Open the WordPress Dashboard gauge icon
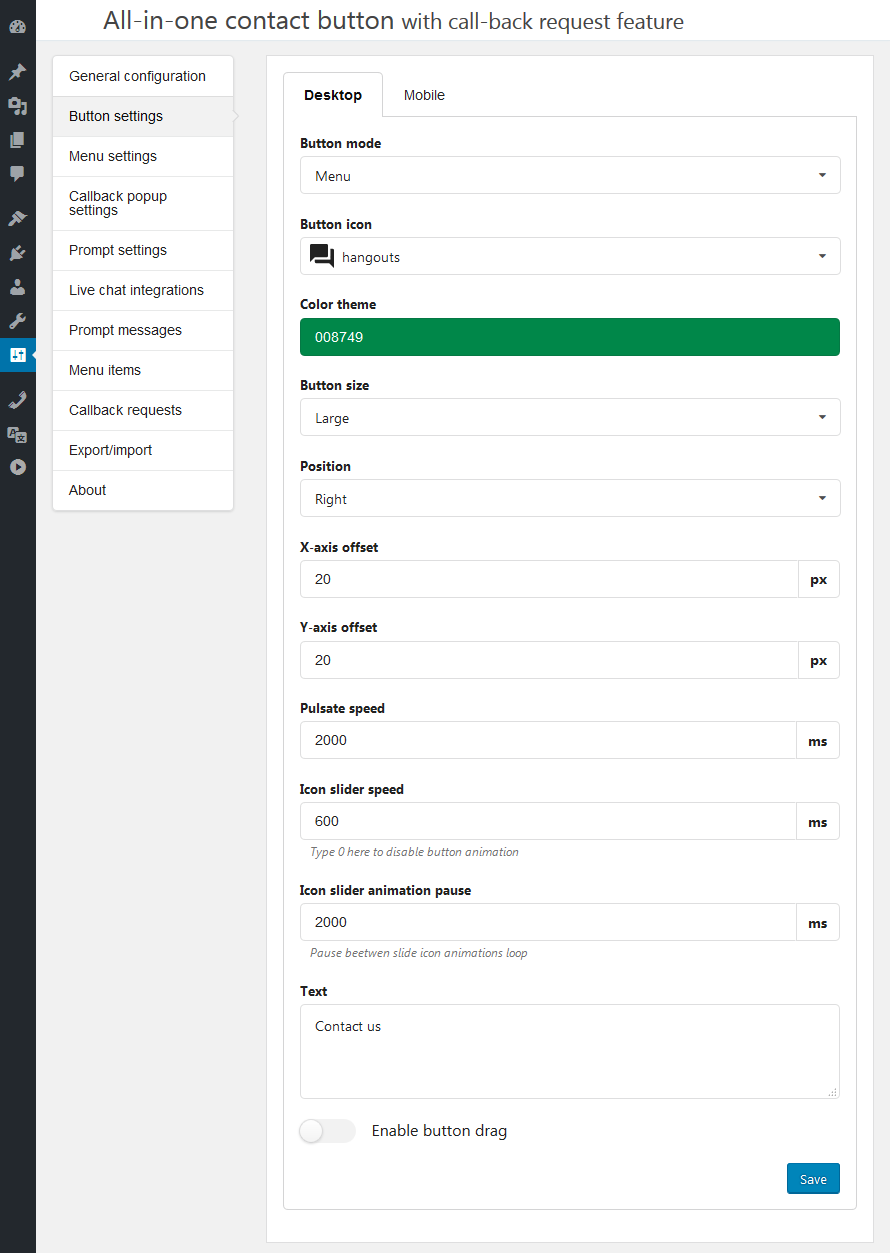 coord(17,27)
